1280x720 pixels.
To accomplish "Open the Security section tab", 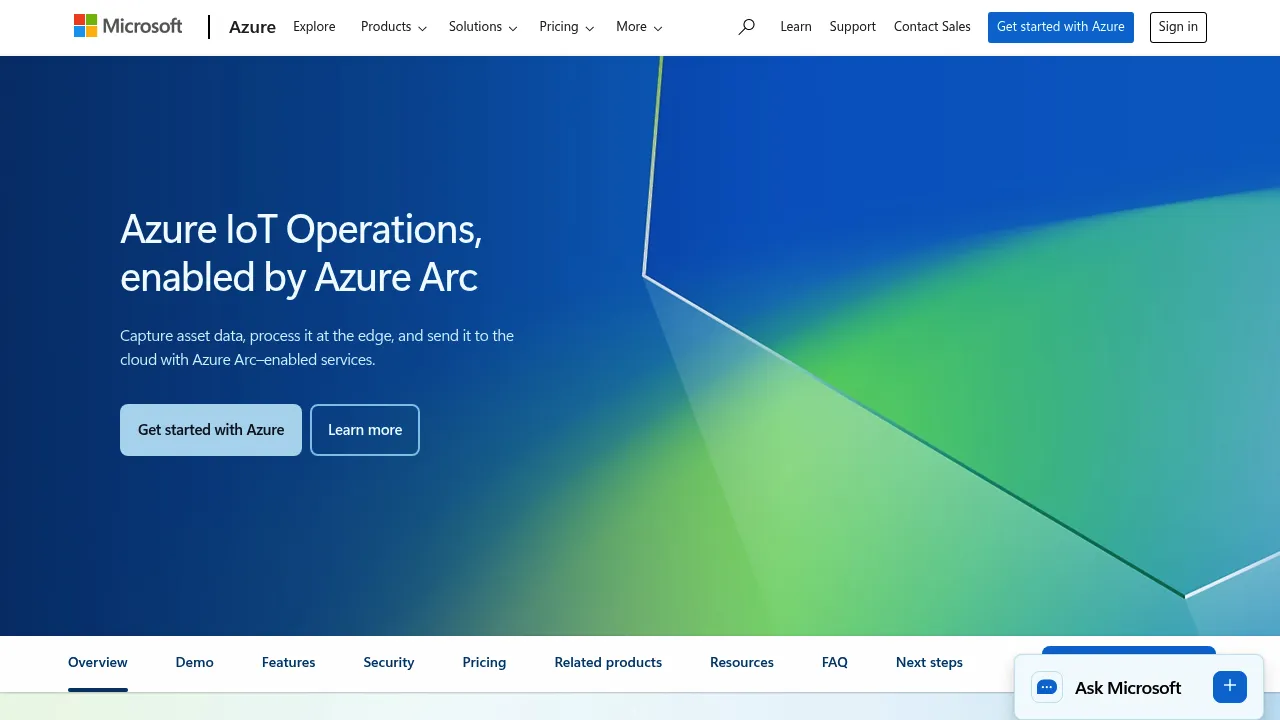I will tap(389, 662).
